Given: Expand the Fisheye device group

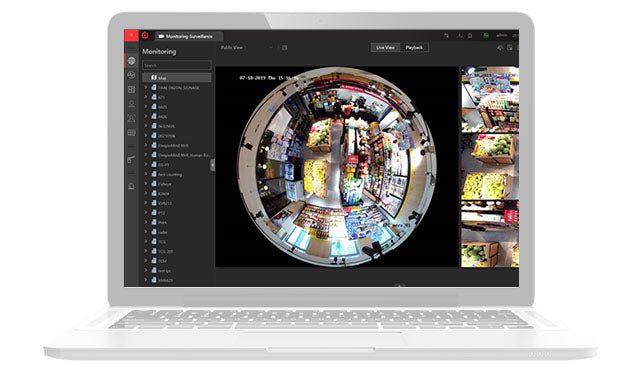Looking at the screenshot, I should pos(146,184).
